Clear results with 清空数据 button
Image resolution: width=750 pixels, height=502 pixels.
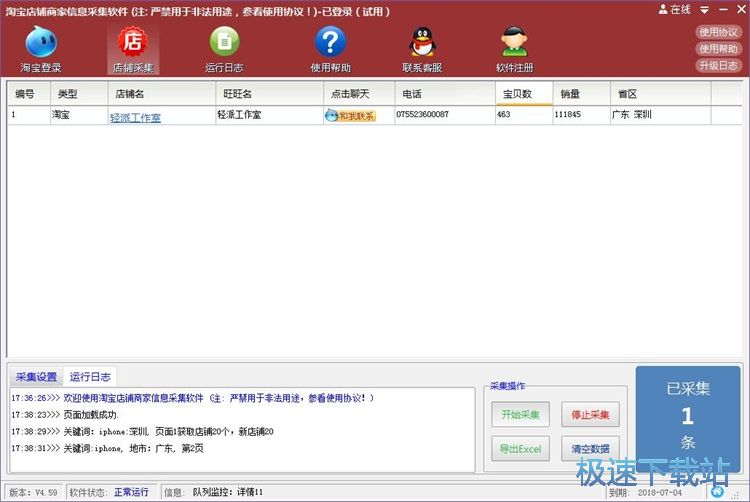(590, 449)
